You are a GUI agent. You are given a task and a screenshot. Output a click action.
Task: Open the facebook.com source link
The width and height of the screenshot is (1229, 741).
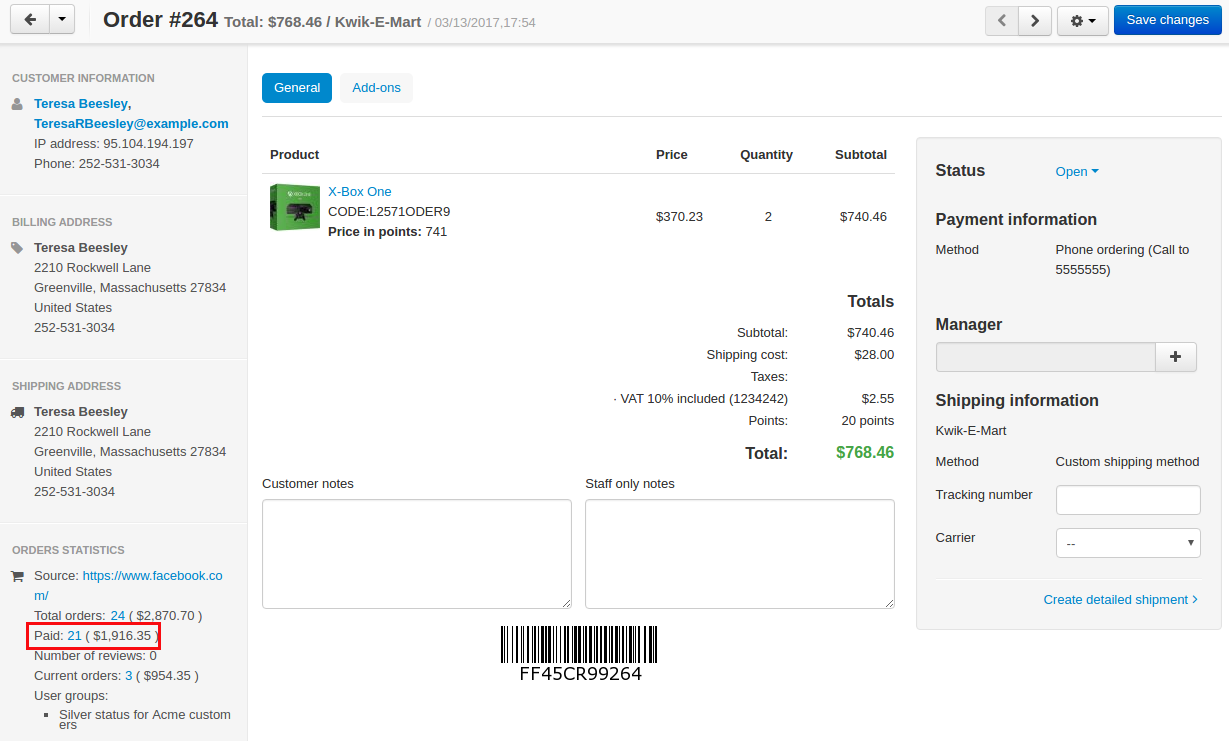click(128, 585)
